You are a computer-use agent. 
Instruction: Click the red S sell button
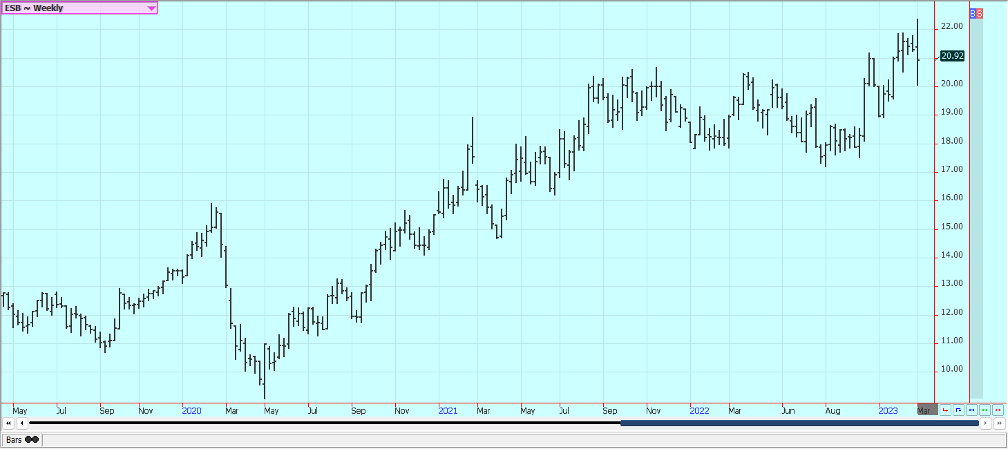coord(980,13)
